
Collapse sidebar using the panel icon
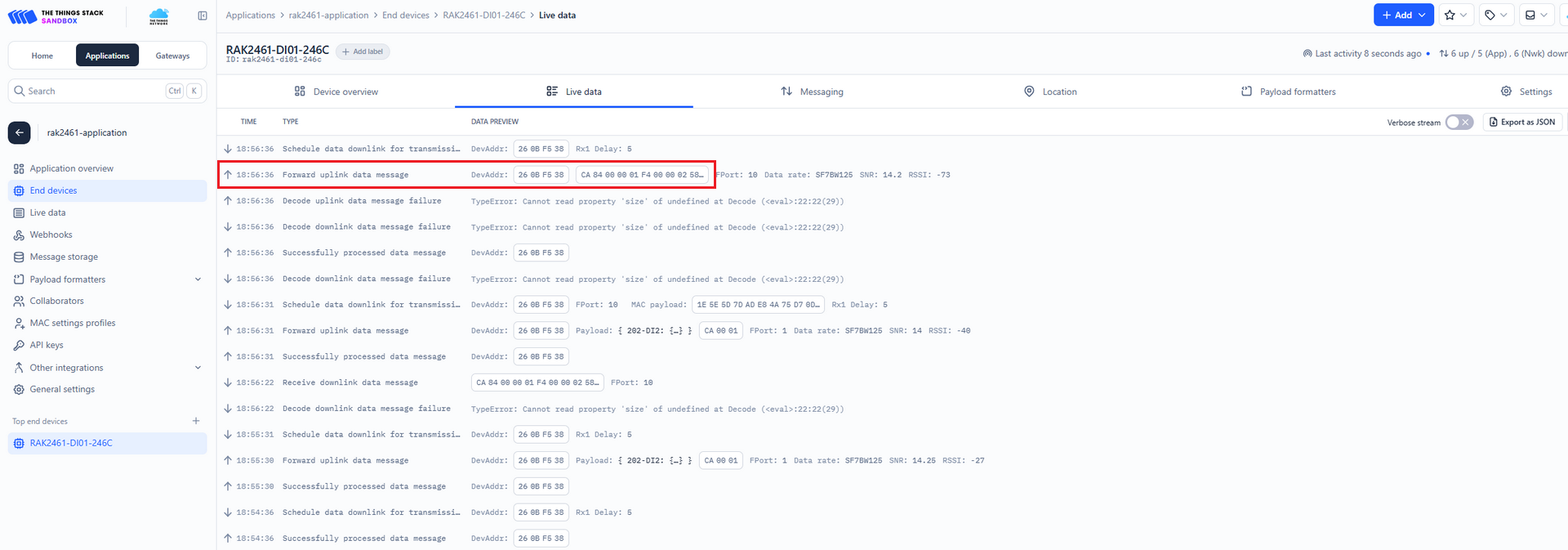click(x=203, y=16)
